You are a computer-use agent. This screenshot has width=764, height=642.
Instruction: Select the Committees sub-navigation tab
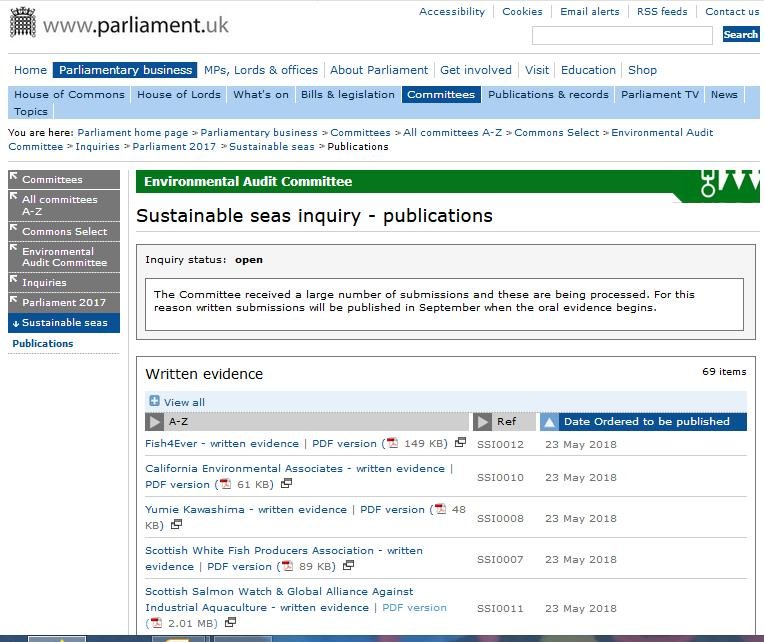(x=441, y=94)
